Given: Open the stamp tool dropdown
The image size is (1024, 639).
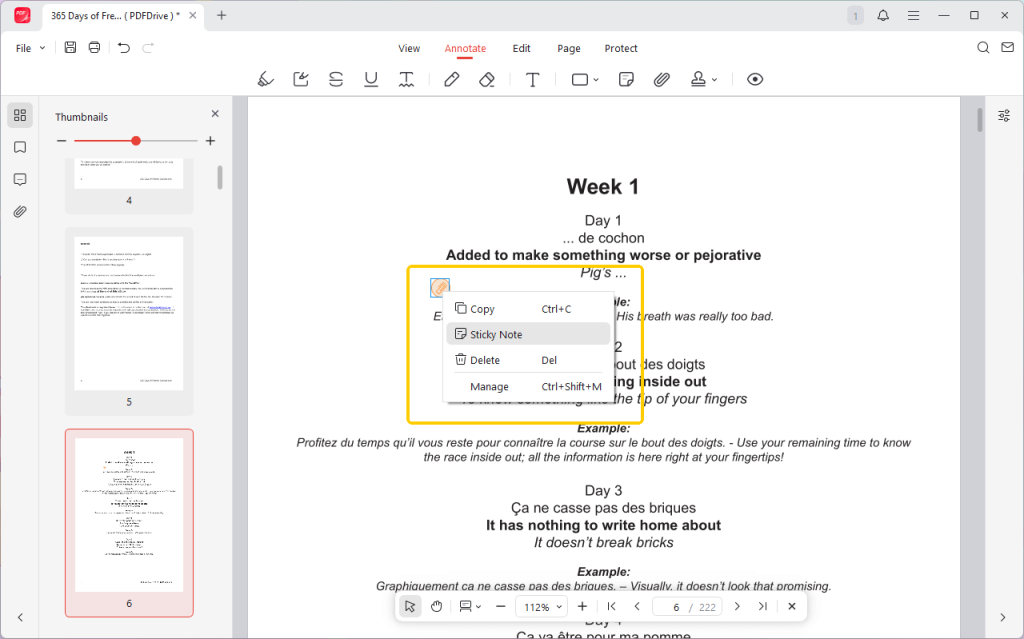Looking at the screenshot, I should (x=714, y=80).
